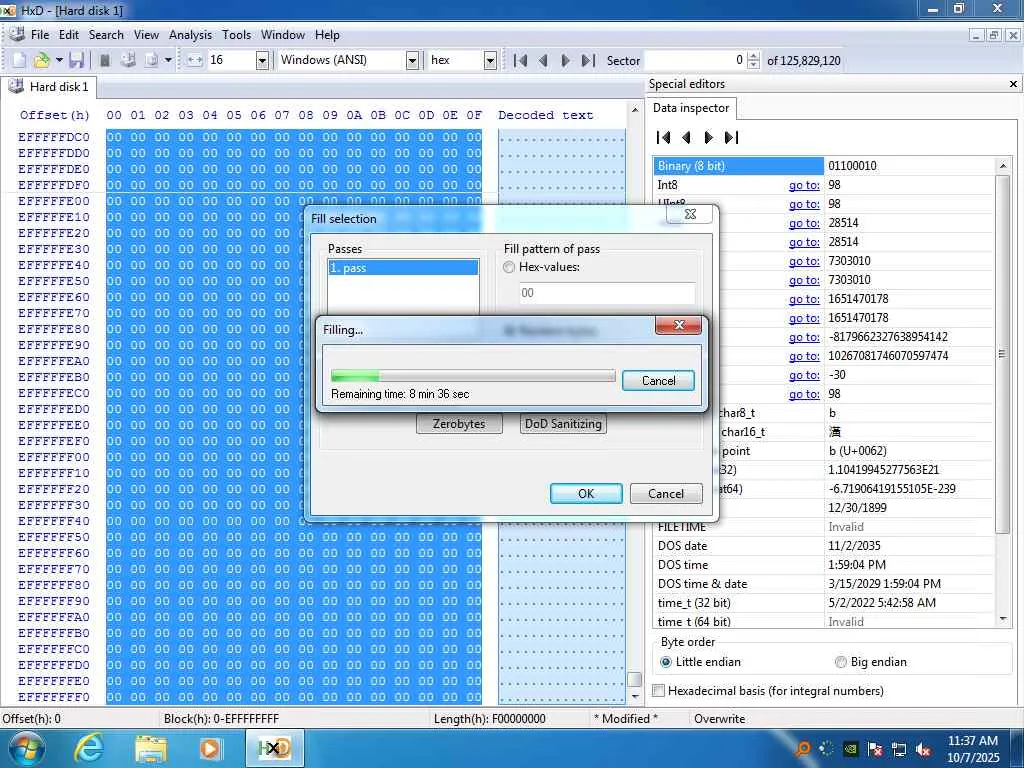Launch Internet Explorer from taskbar
This screenshot has width=1024, height=768.
(88, 748)
